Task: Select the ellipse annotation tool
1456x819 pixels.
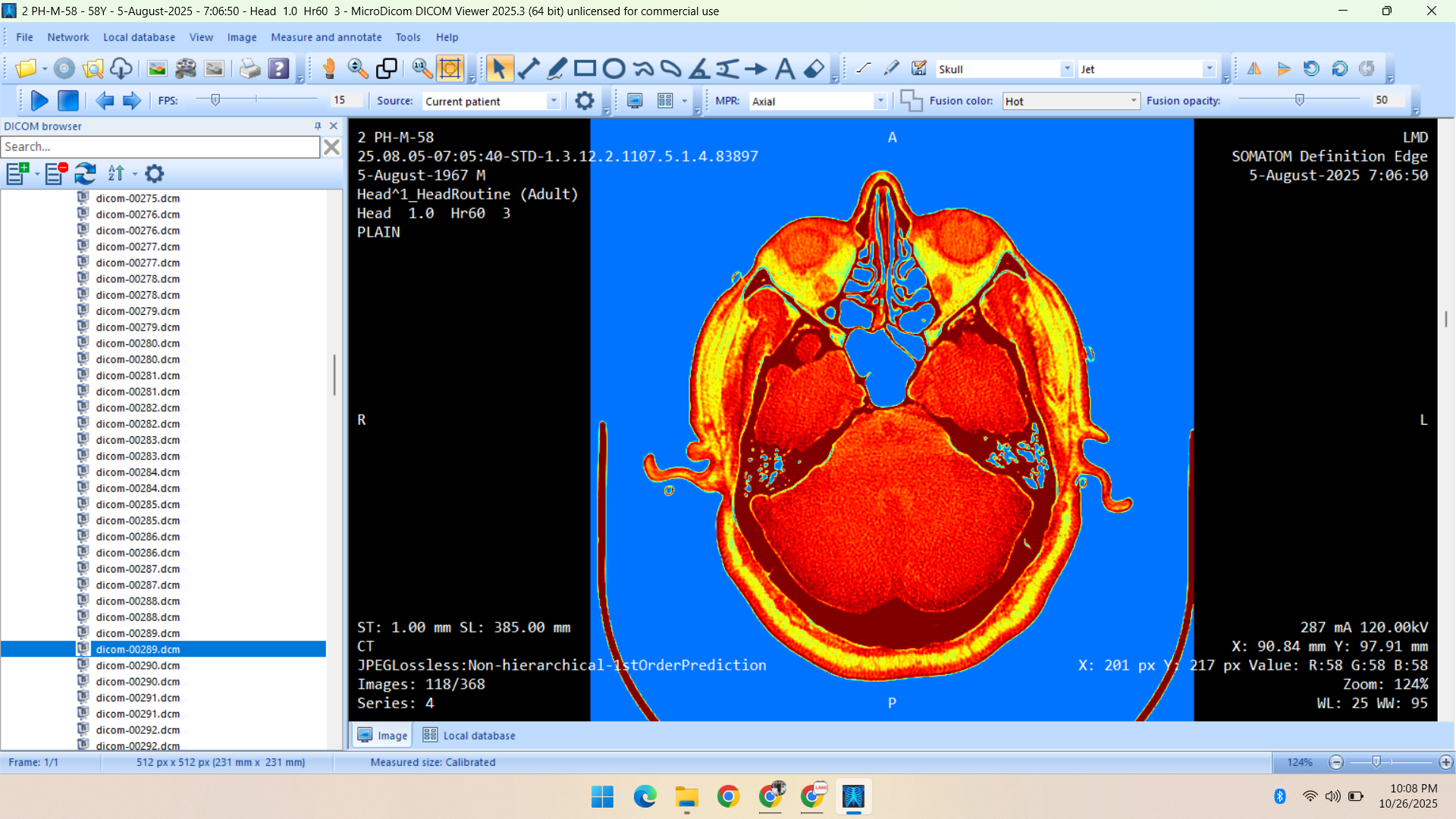Action: coord(613,69)
